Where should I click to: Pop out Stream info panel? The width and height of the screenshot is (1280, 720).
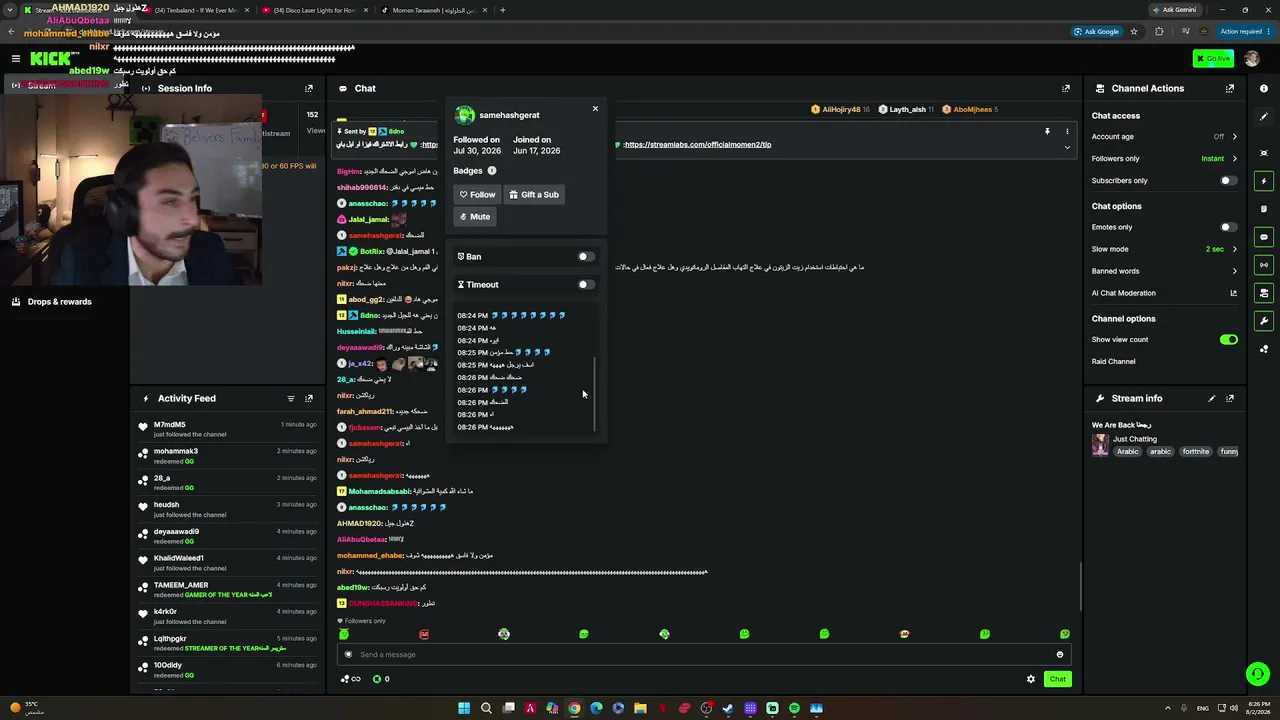coord(1230,399)
